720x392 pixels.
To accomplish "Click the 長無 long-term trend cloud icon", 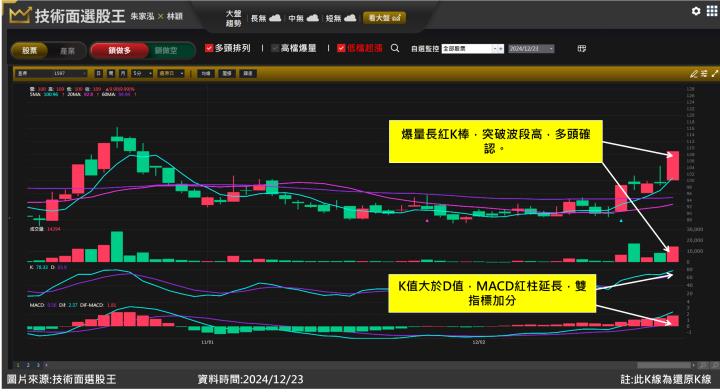I will [275, 18].
